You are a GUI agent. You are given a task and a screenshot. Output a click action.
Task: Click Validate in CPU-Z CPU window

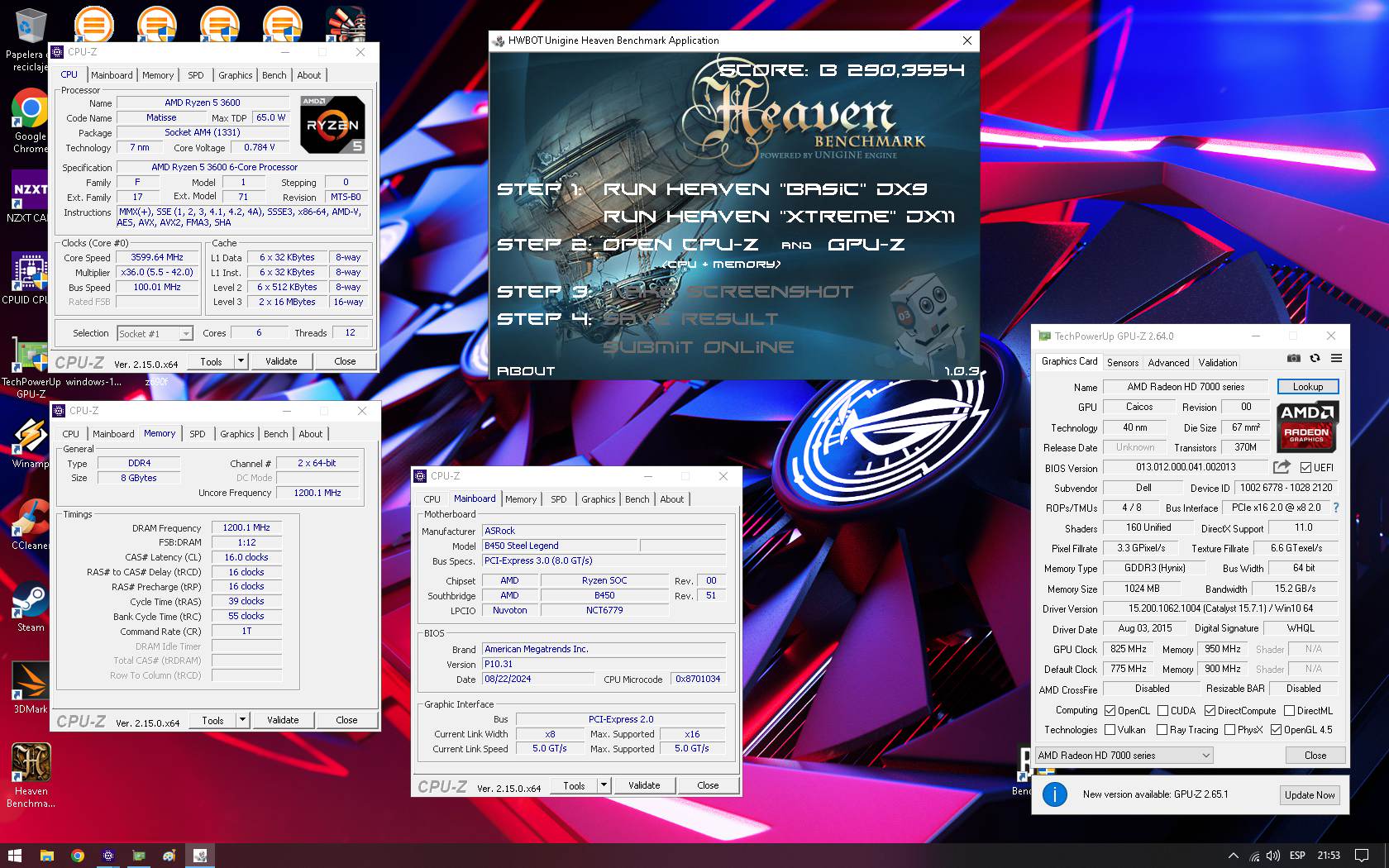click(281, 361)
